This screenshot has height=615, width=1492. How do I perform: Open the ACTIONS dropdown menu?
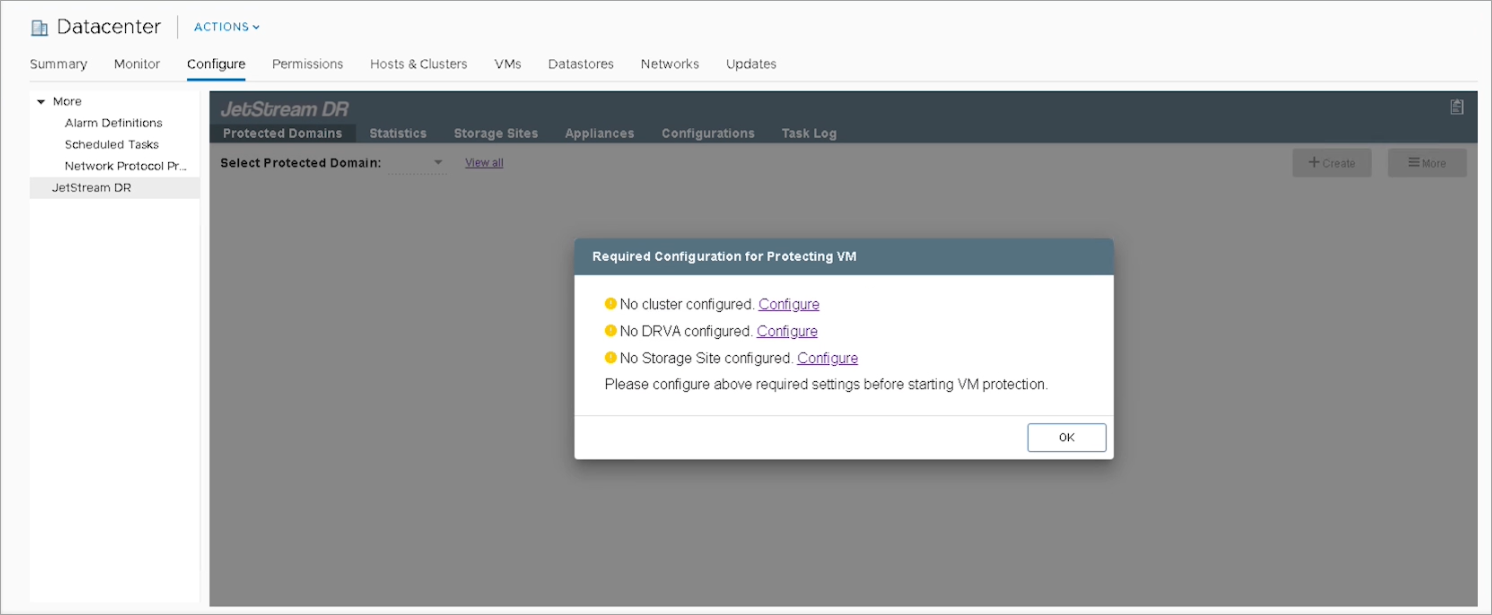[x=226, y=27]
